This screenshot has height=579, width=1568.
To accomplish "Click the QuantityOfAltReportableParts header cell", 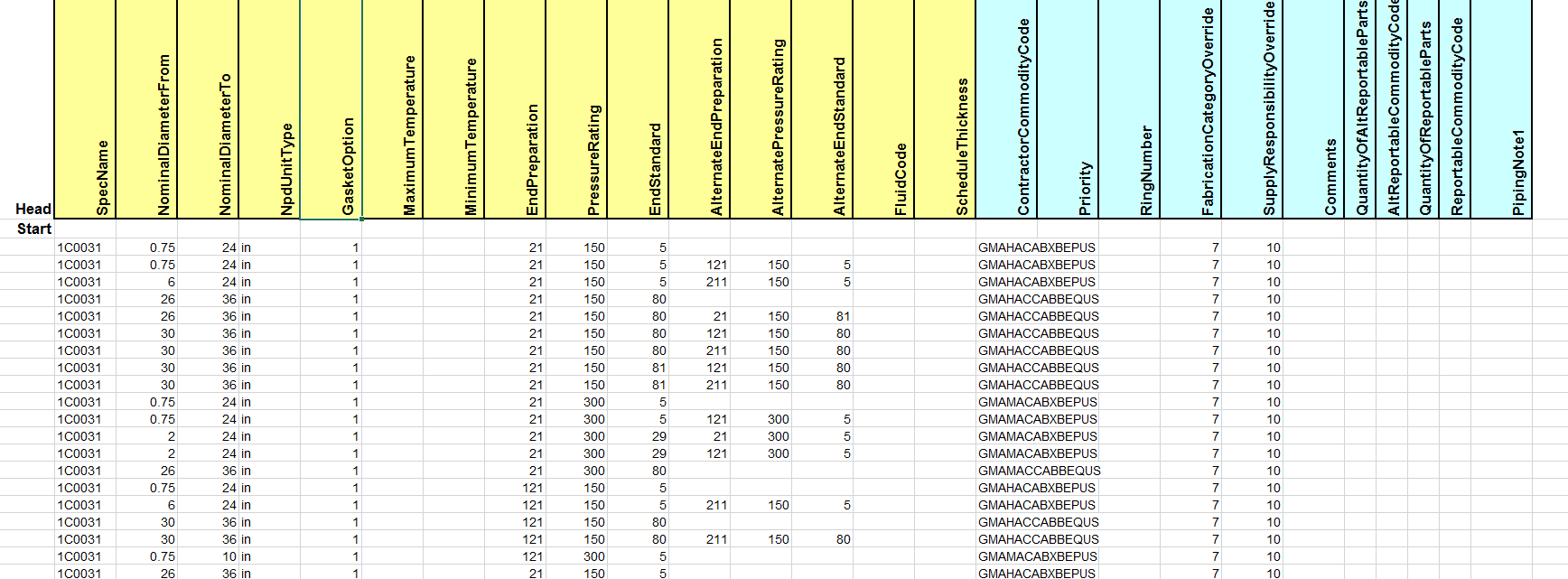I will (x=1359, y=108).
